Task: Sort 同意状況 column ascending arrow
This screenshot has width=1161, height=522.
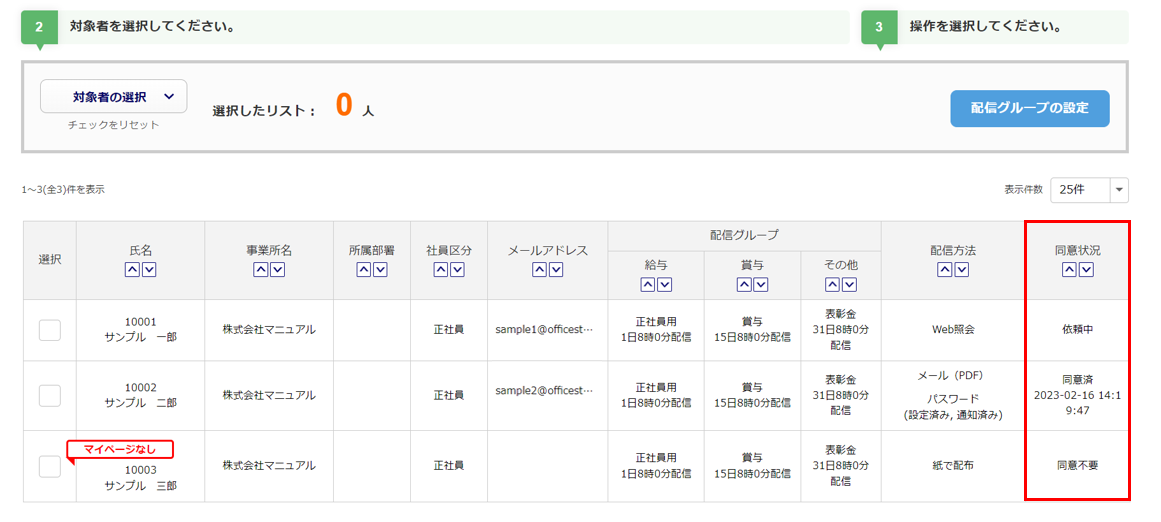Action: (1070, 270)
